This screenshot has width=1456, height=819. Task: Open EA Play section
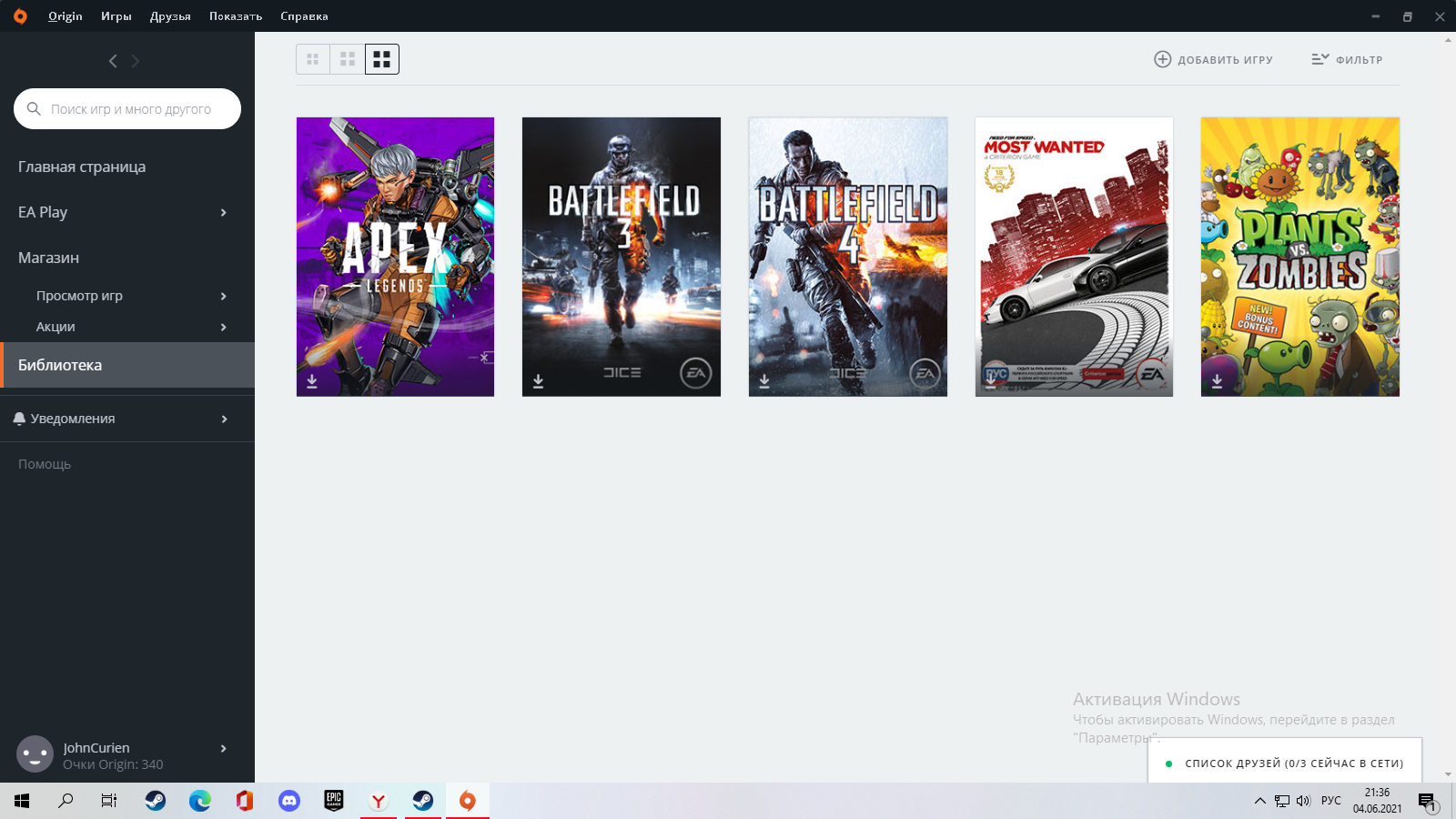43,212
